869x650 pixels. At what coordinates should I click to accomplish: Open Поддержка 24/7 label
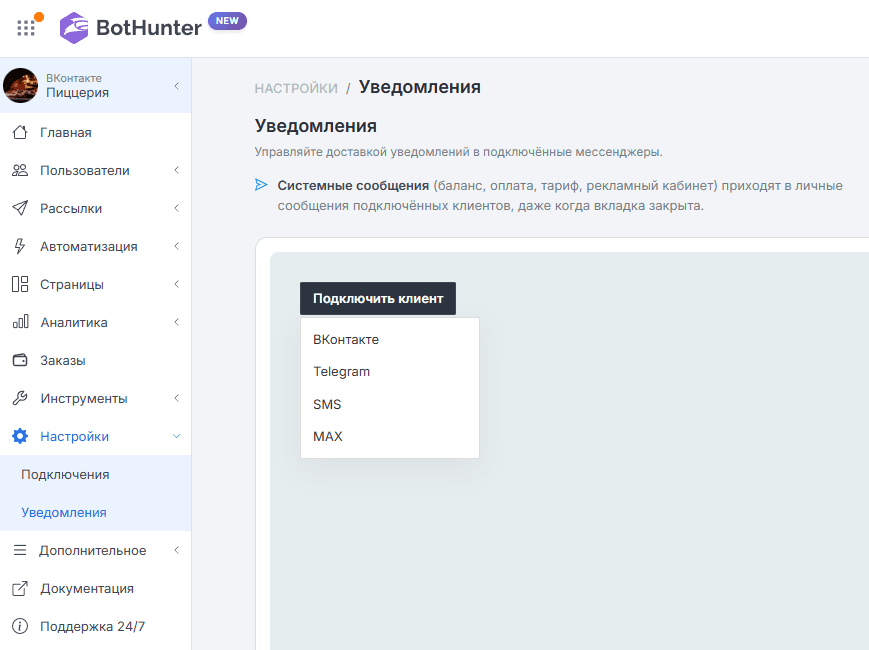pos(93,626)
